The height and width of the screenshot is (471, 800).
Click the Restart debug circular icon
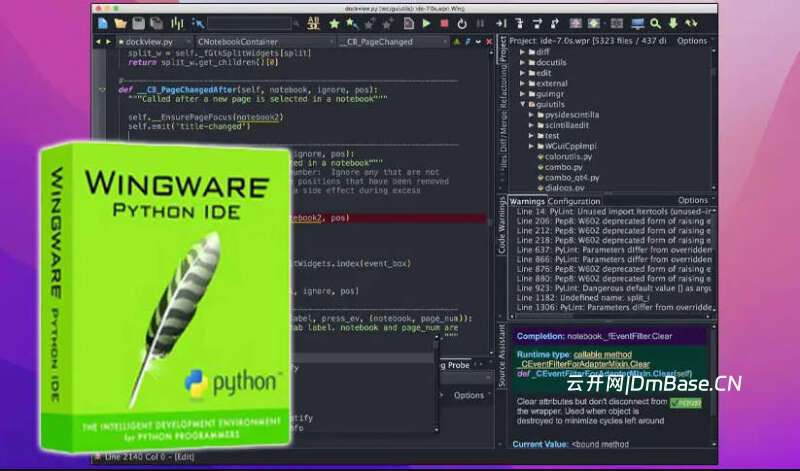tap(462, 23)
